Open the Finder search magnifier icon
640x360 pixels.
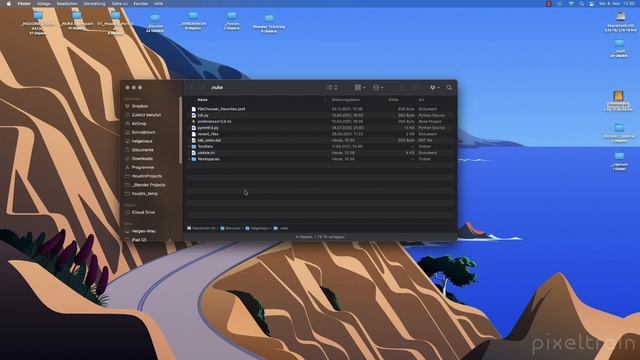click(x=449, y=87)
